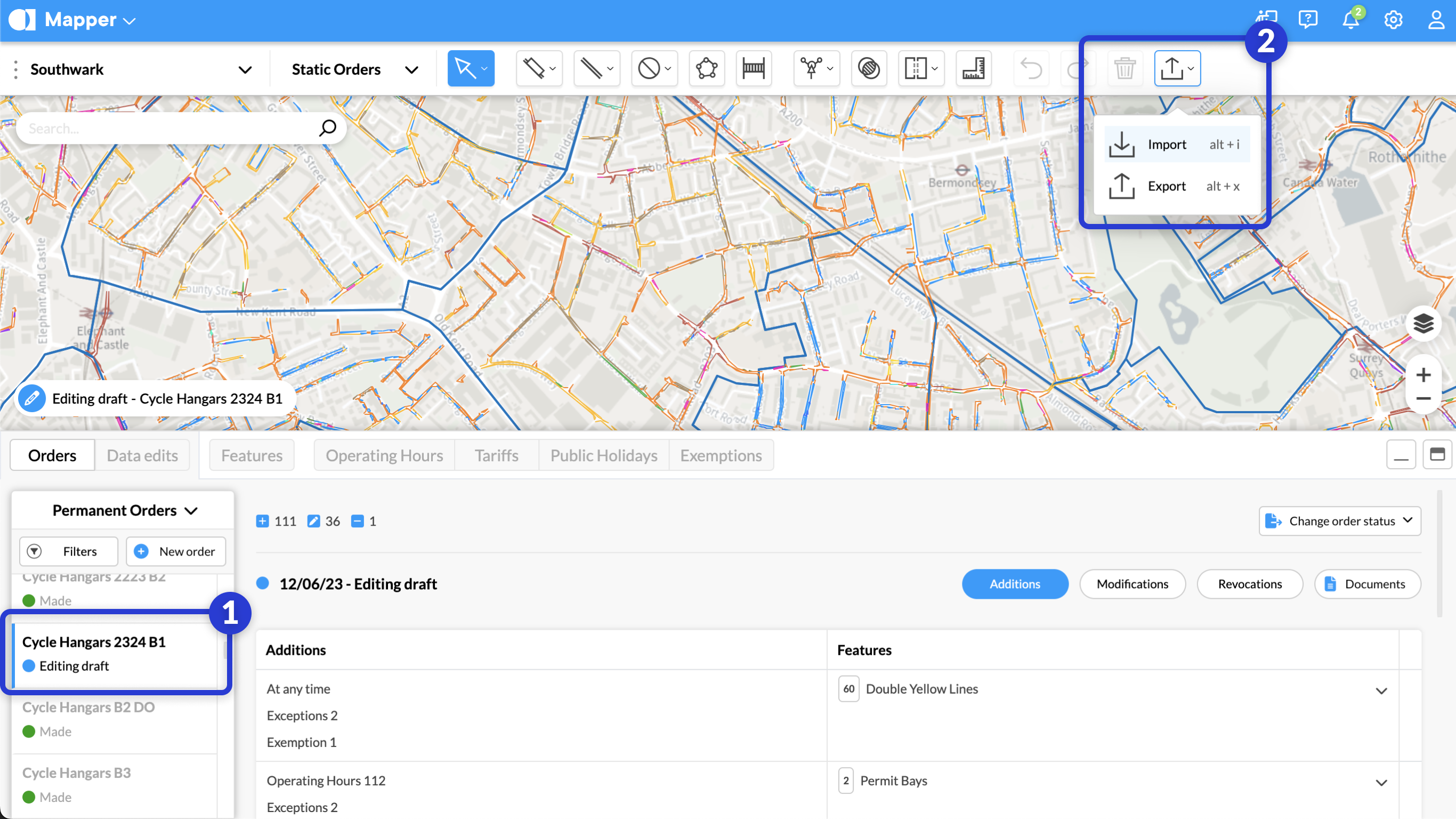Click the undo arrow icon
1456x819 pixels.
coord(1031,68)
